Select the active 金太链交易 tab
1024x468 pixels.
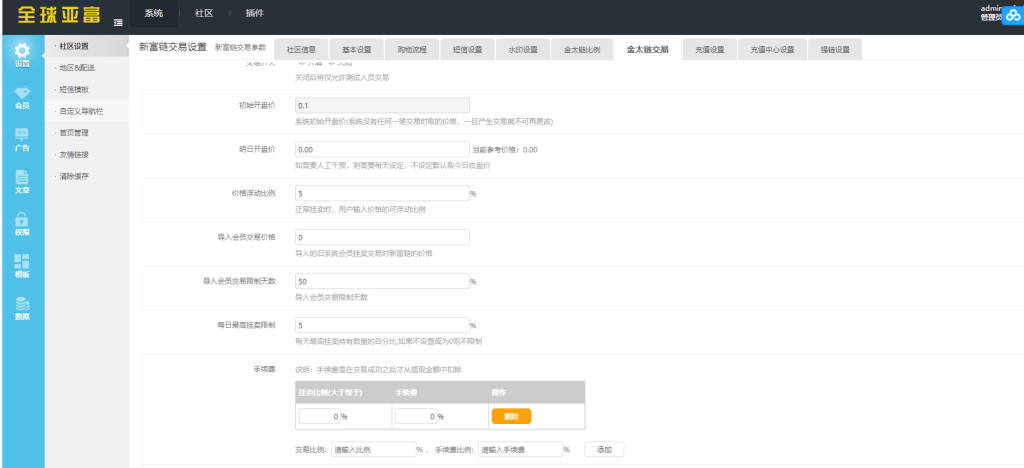pyautogui.click(x=647, y=50)
